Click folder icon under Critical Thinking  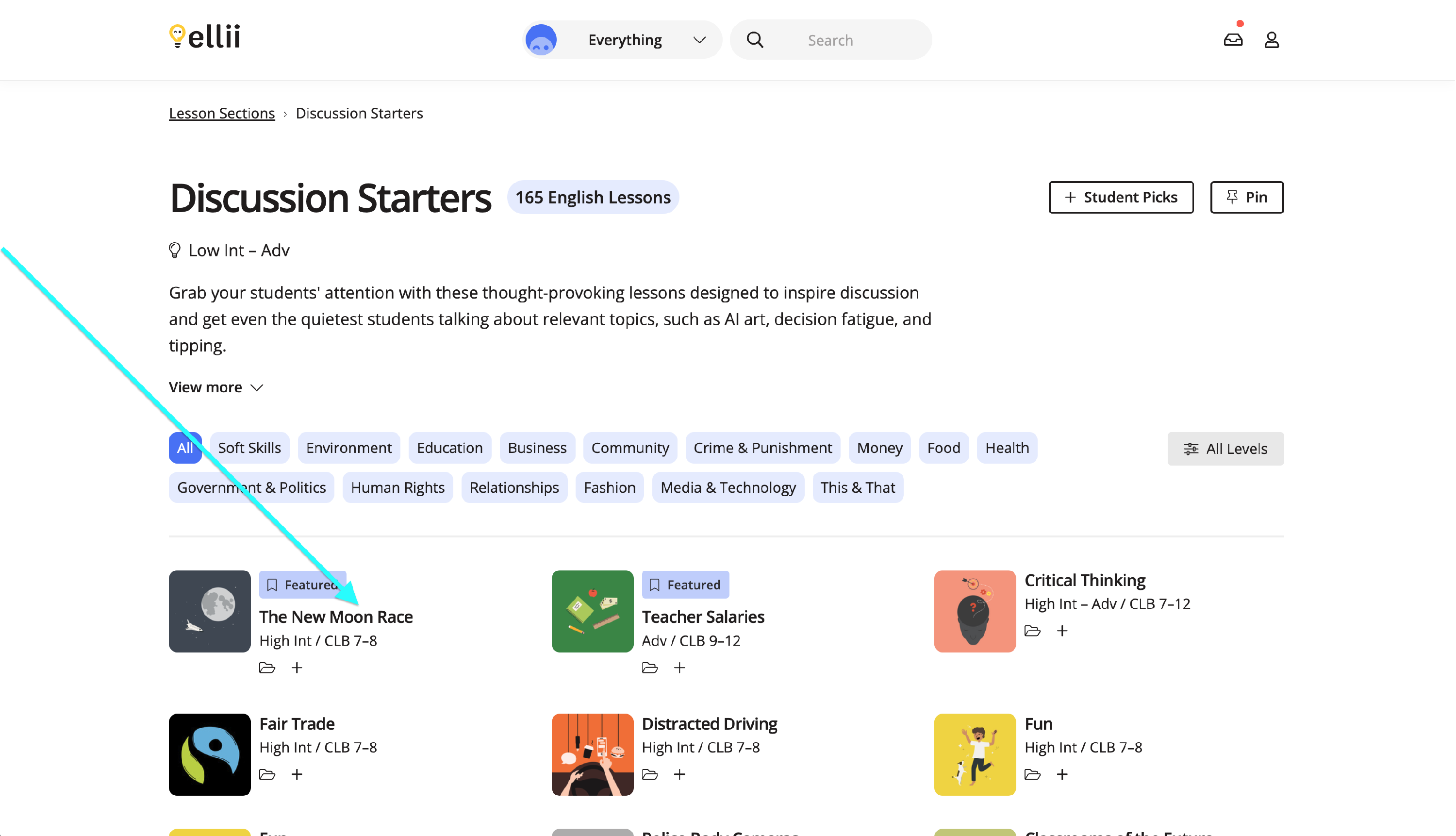click(x=1032, y=631)
